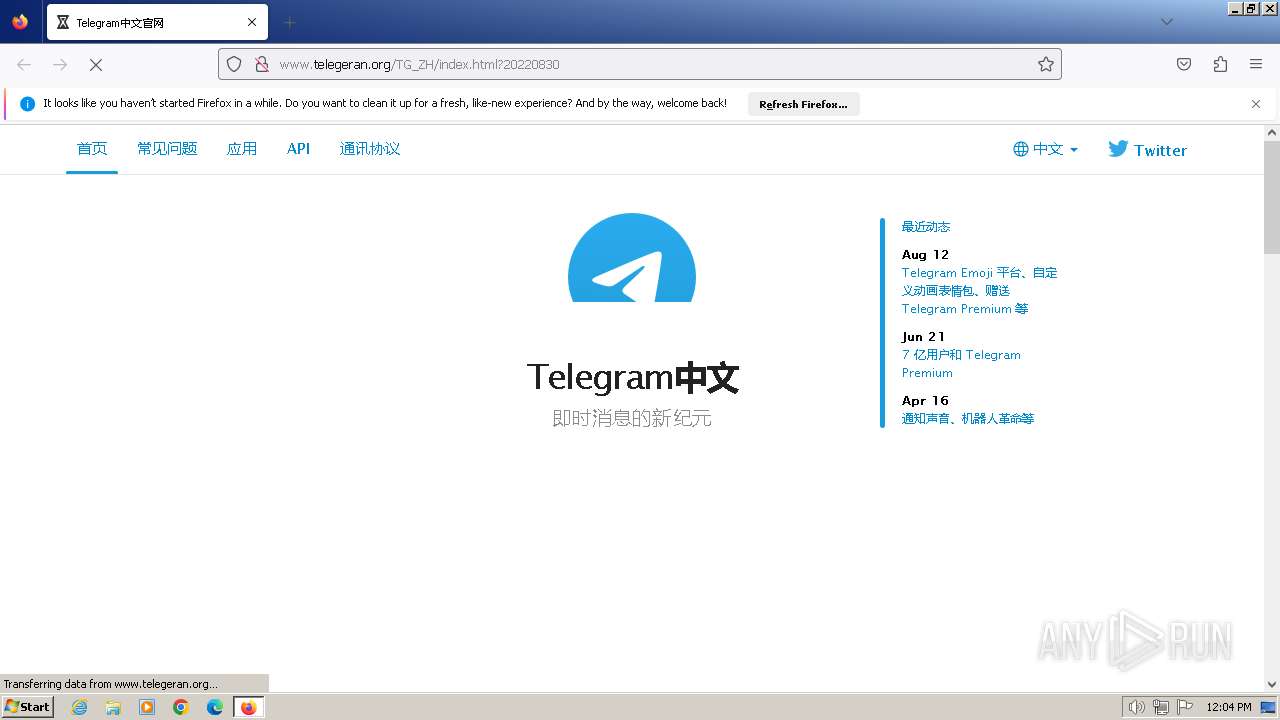
Task: Launch Internet Explorer from taskbar
Action: [79, 707]
